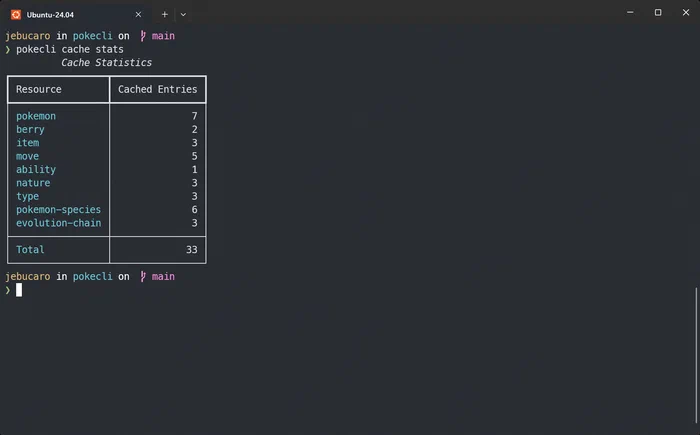
Task: Click the ability count value 1
Action: point(194,170)
